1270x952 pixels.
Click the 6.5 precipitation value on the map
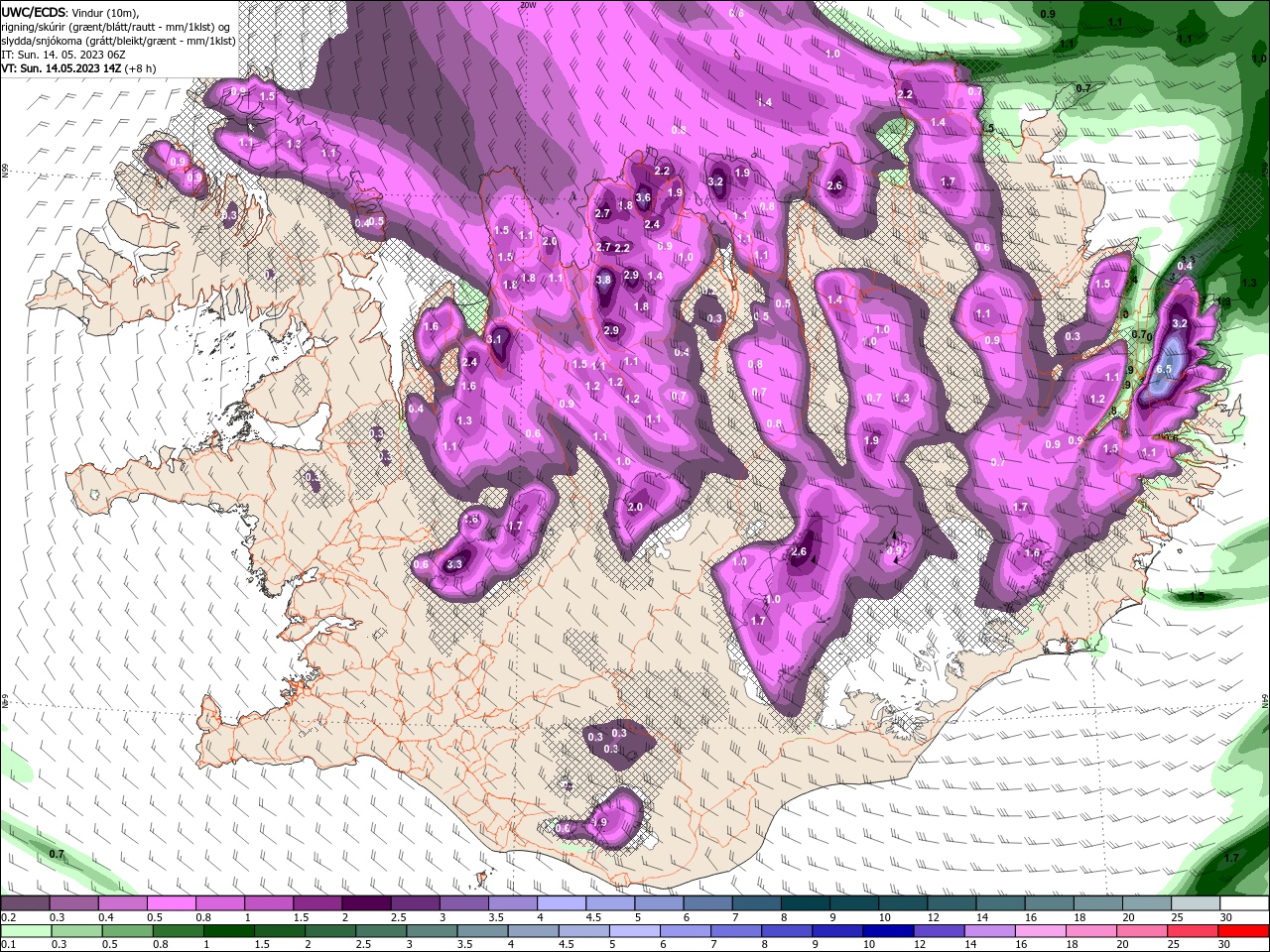pyautogui.click(x=1164, y=369)
